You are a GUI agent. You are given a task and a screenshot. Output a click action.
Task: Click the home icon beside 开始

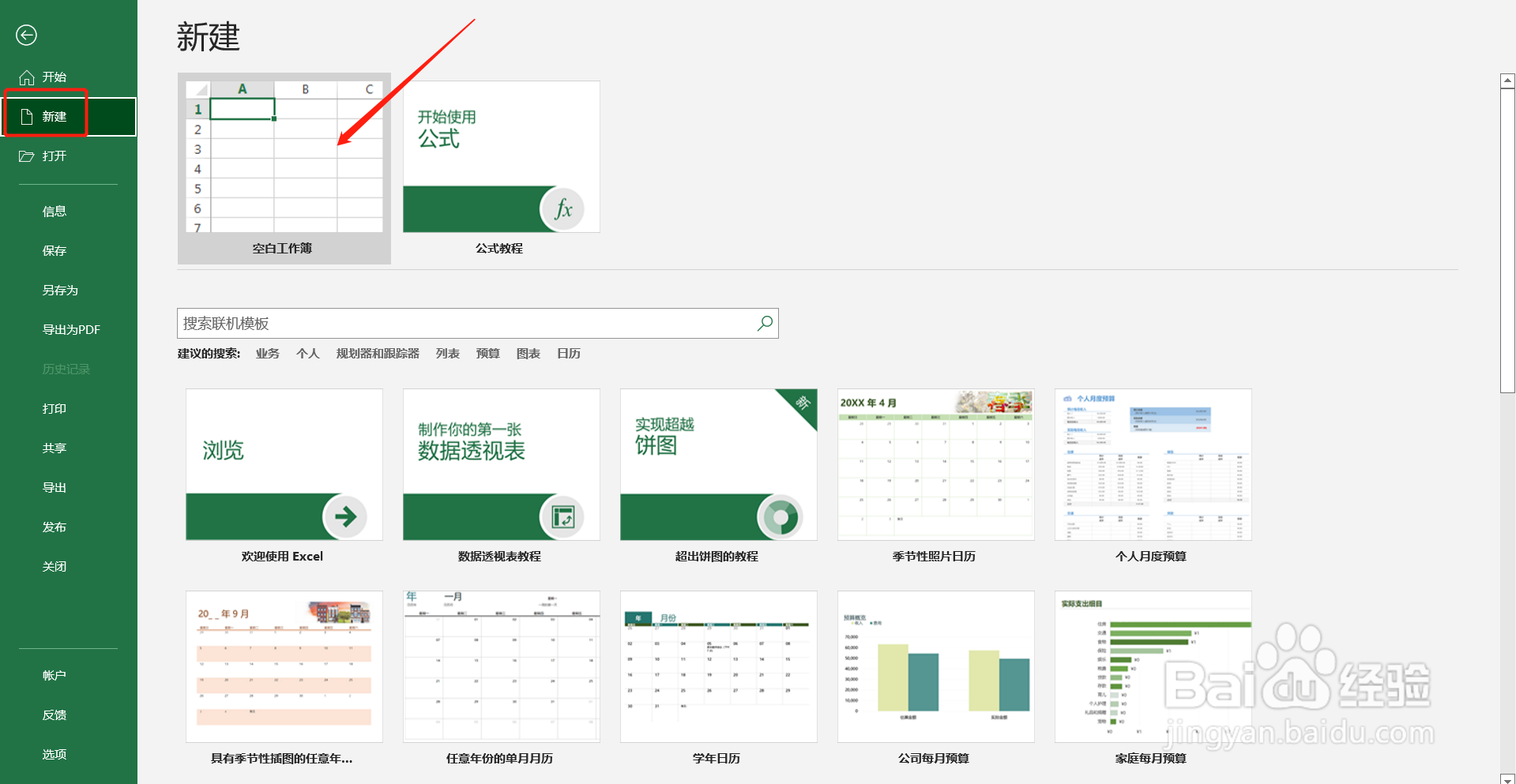(27, 77)
